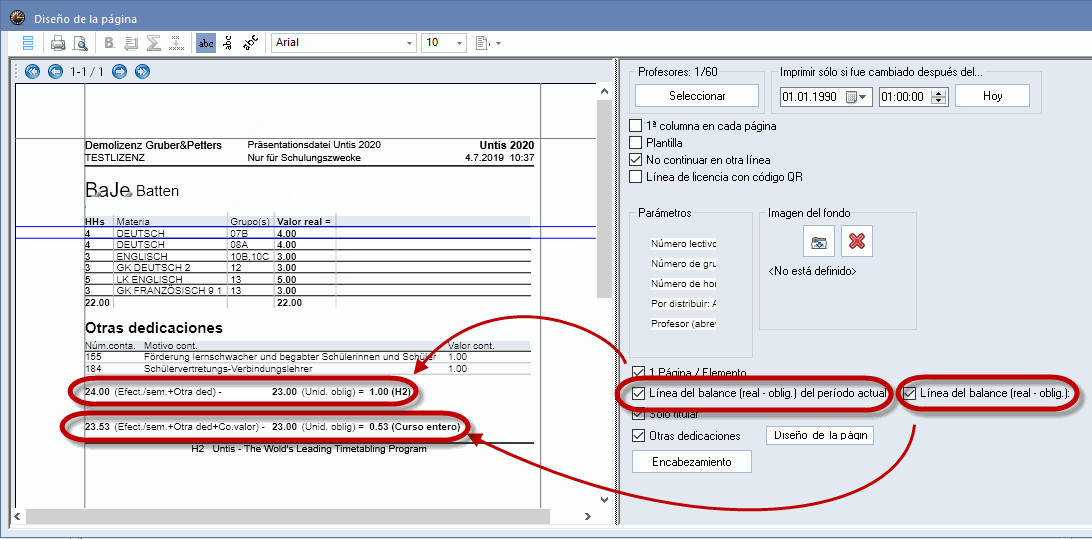Click the LK ENGLISCH row in preview
The height and width of the screenshot is (539, 1092).
pyautogui.click(x=307, y=279)
